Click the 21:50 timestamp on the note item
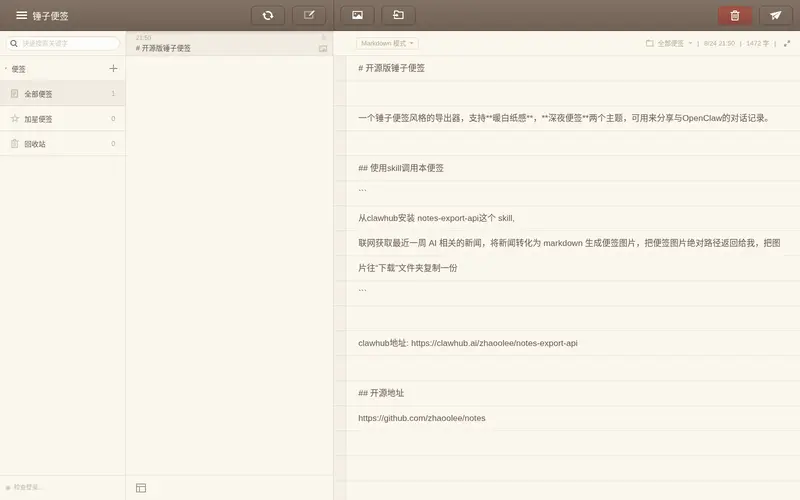The image size is (800, 500). 143,38
